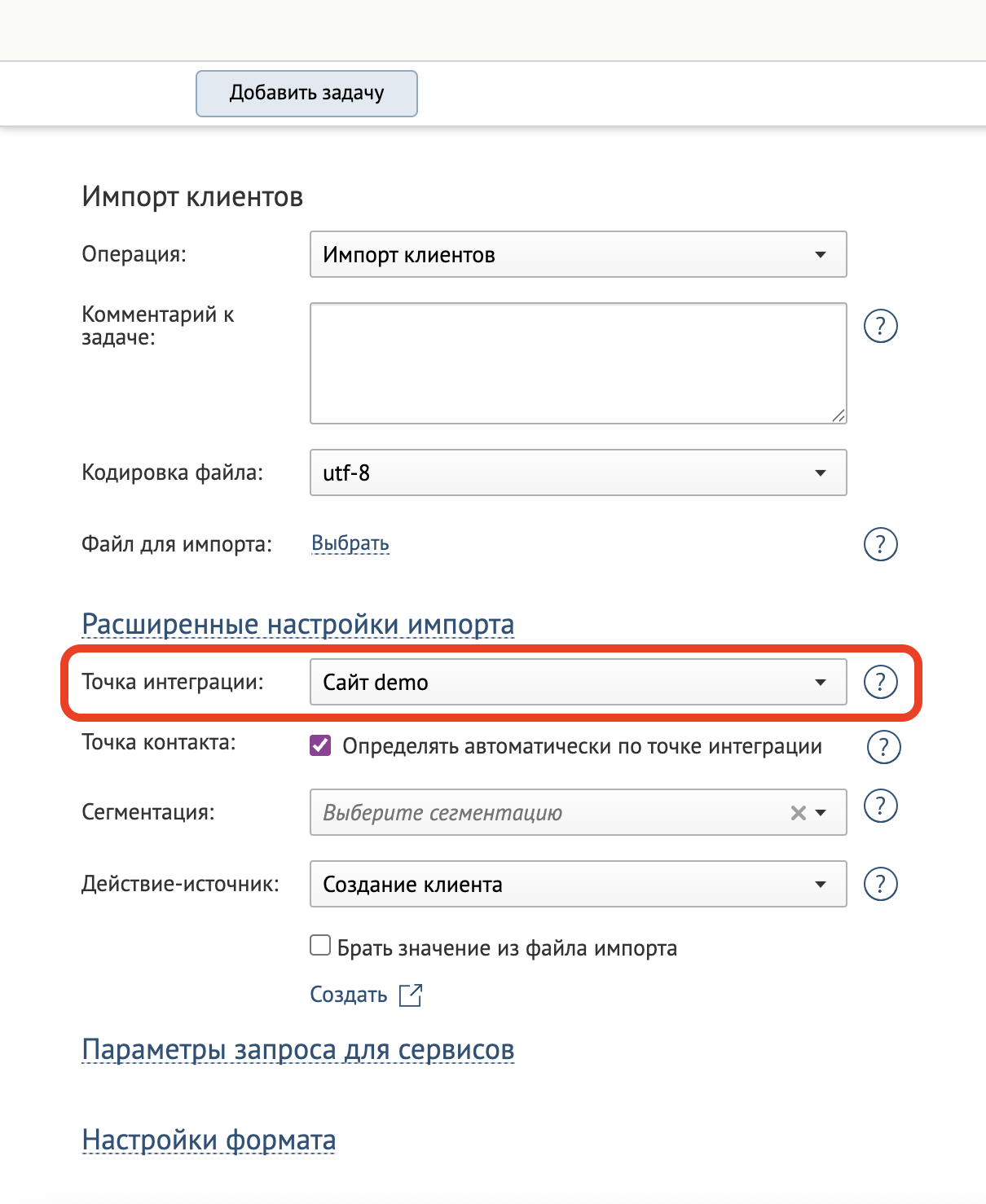Open the Сайт demo integration point dropdown
Viewport: 986px width, 1204px height.
(x=821, y=683)
